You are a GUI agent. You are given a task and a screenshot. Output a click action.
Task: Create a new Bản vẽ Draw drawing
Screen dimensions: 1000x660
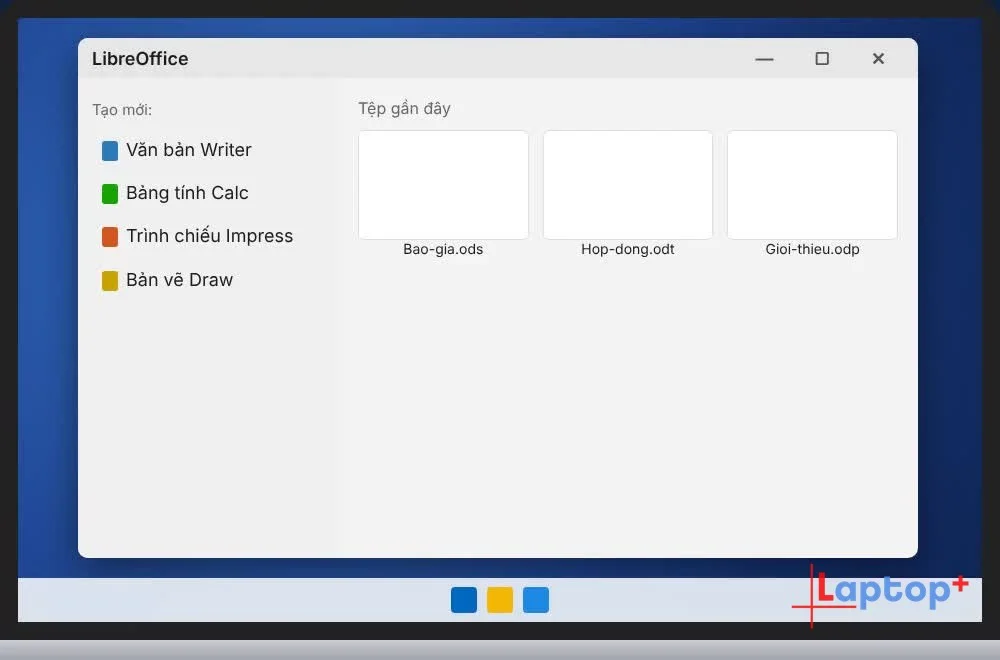168,280
